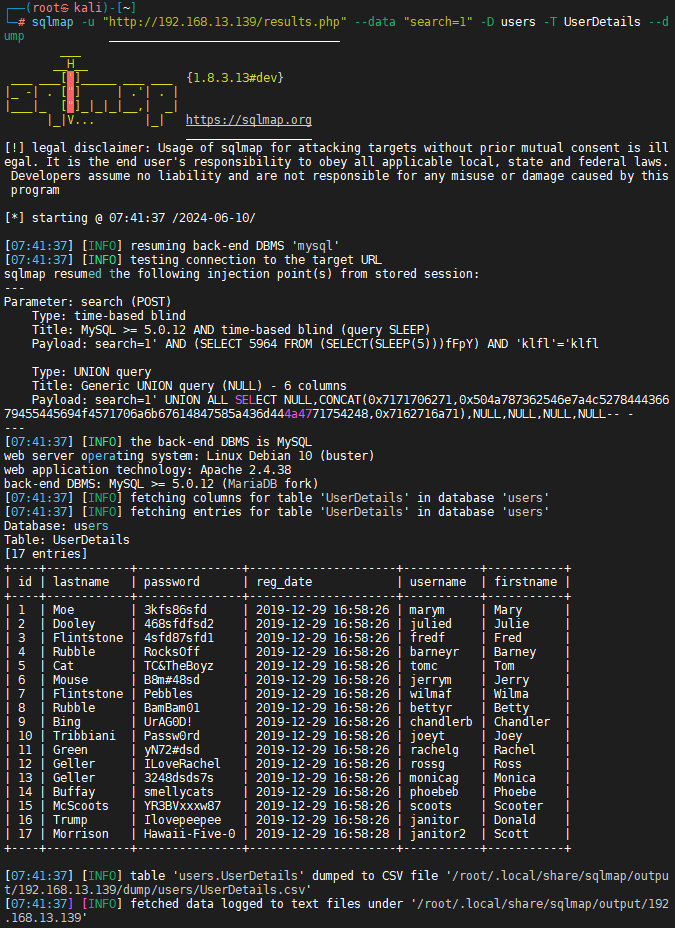Click username jerrym
The width and height of the screenshot is (675, 928).
pyautogui.click(x=431, y=680)
